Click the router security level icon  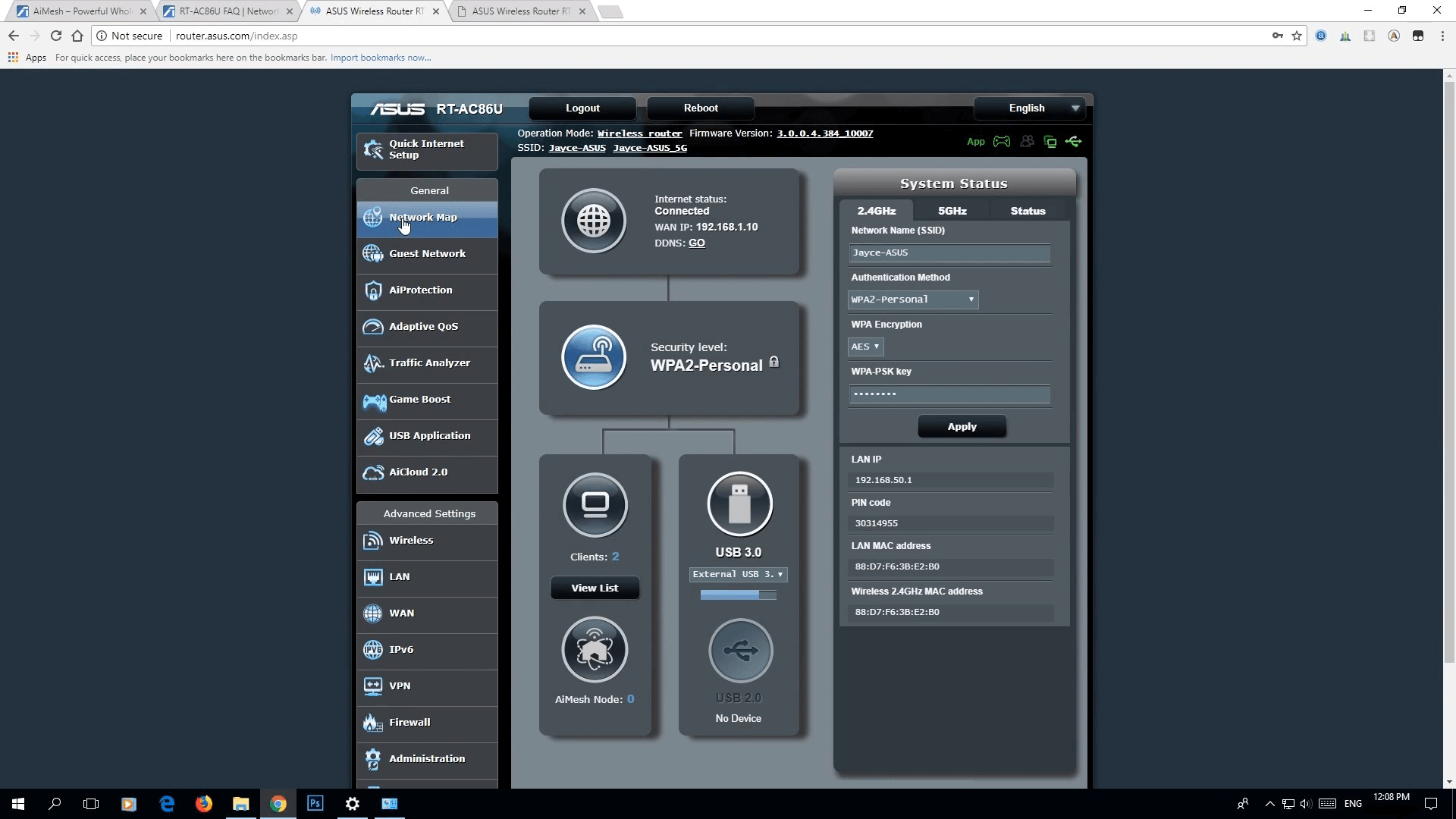pos(594,357)
